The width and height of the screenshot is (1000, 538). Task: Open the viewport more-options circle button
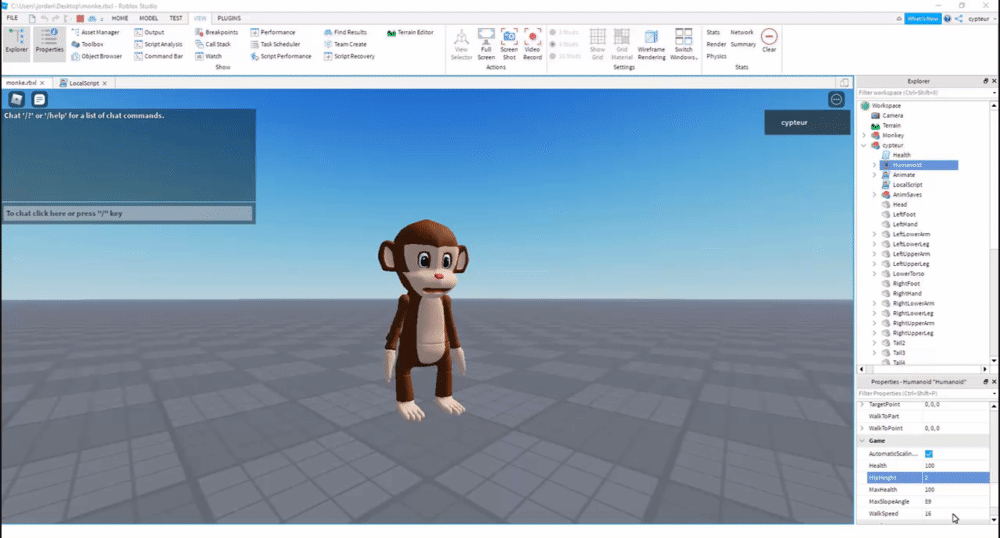click(836, 99)
